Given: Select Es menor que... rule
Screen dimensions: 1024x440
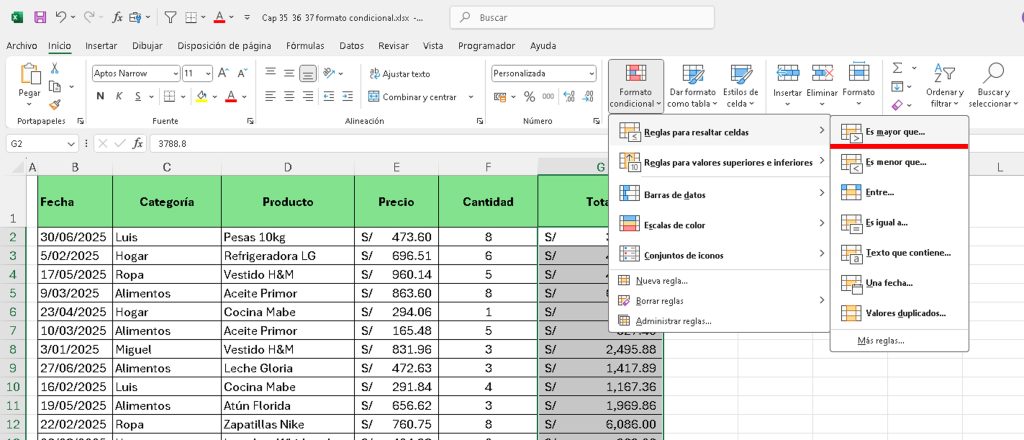Looking at the screenshot, I should [899, 162].
